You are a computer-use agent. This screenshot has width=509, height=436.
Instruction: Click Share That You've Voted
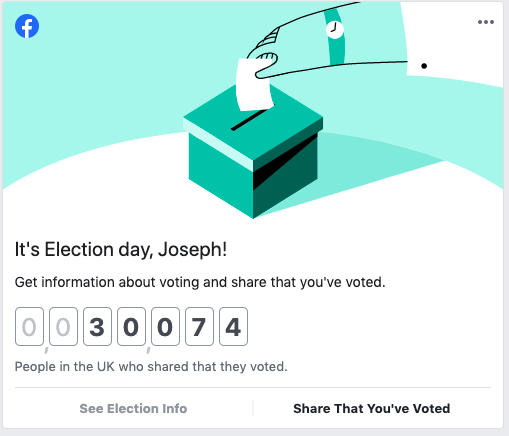(372, 408)
